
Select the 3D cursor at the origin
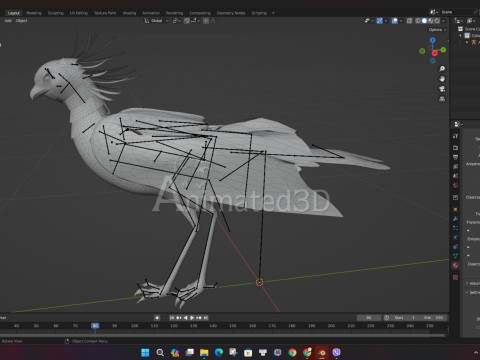pos(259,282)
